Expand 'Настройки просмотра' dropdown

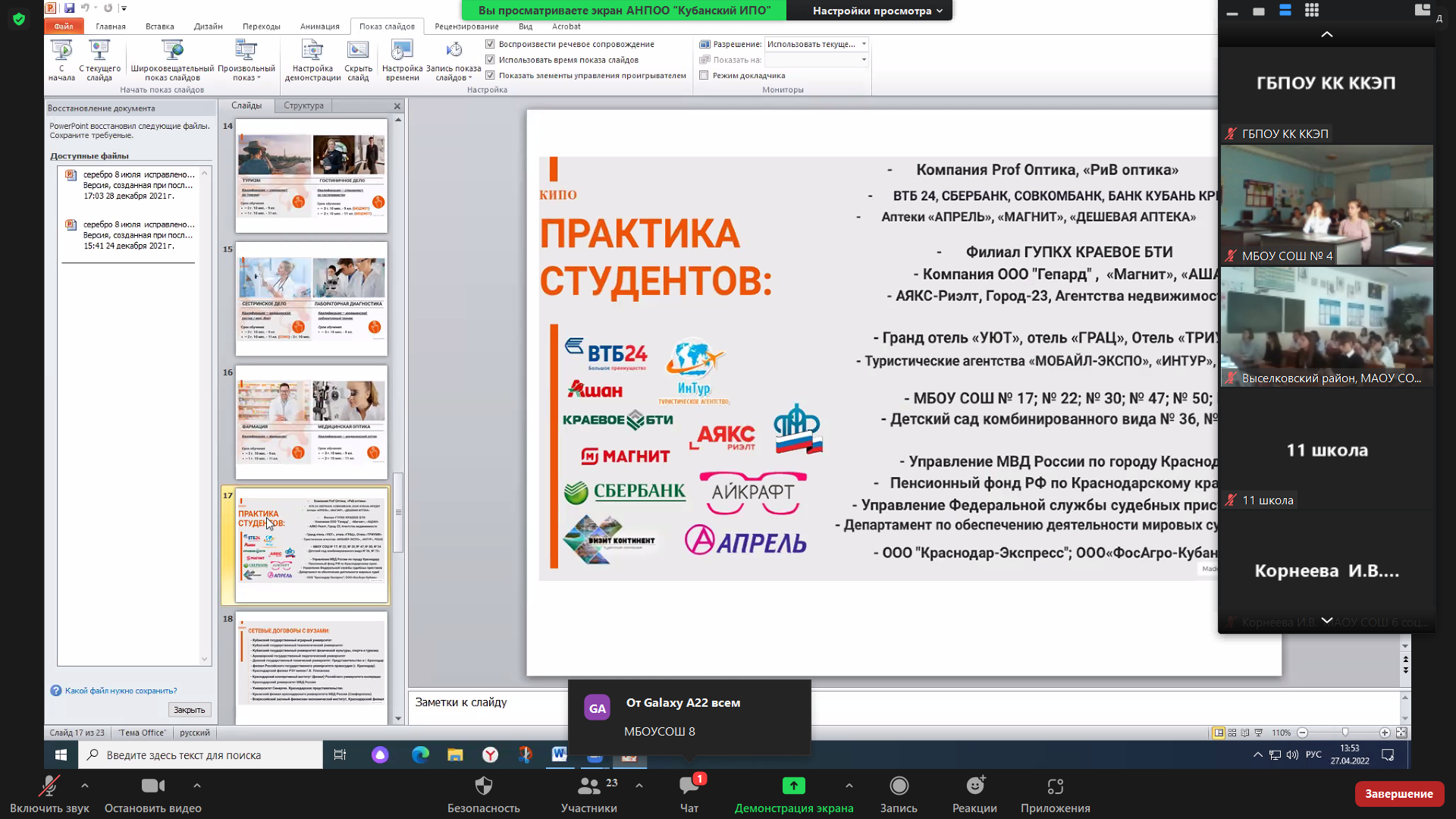point(877,11)
